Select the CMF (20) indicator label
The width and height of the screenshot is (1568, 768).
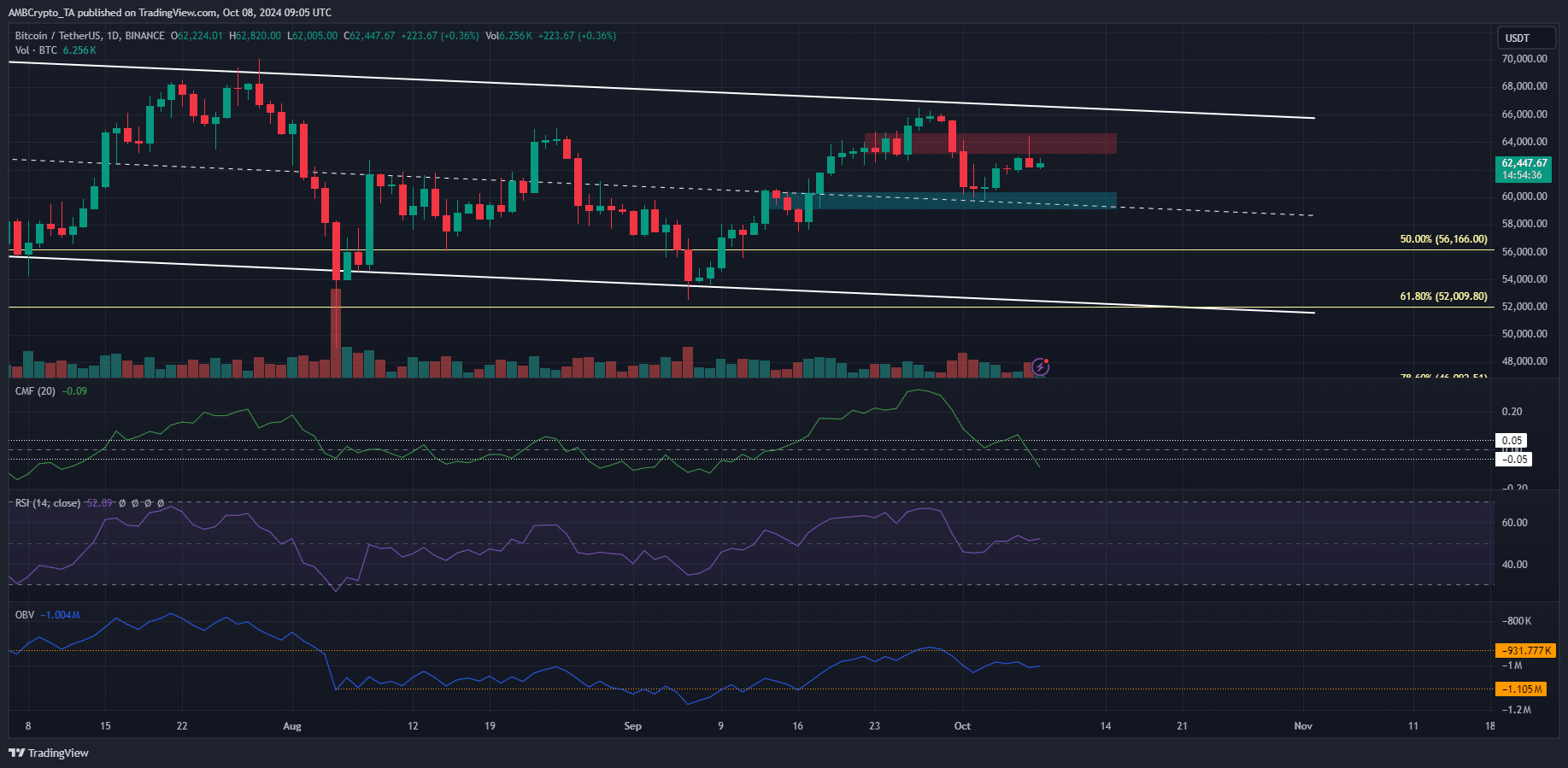click(35, 391)
